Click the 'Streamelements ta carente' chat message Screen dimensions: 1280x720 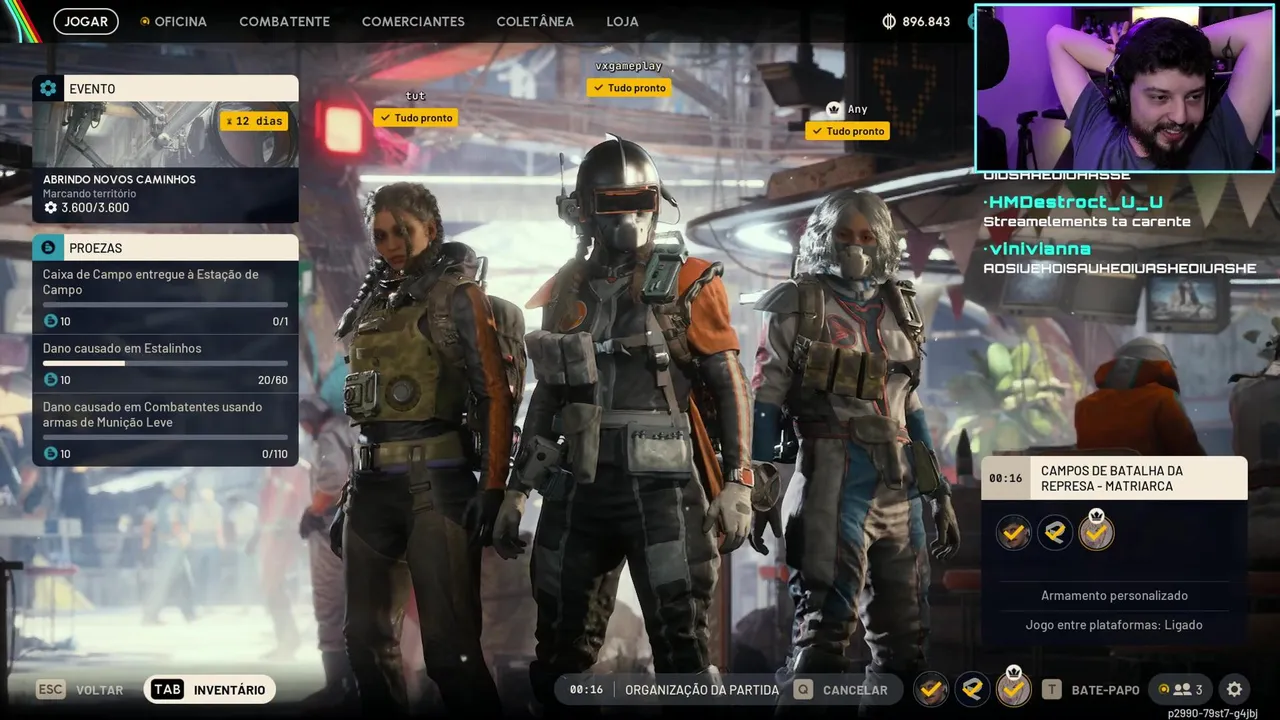pos(1087,222)
